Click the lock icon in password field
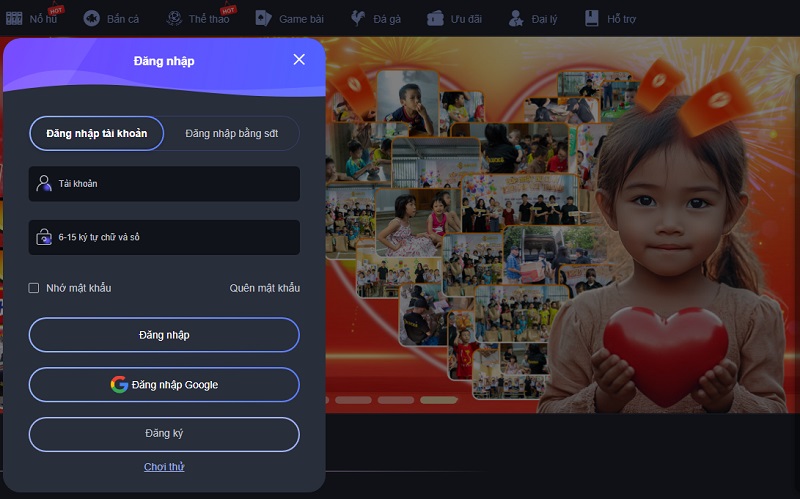The image size is (800, 499). (44, 237)
